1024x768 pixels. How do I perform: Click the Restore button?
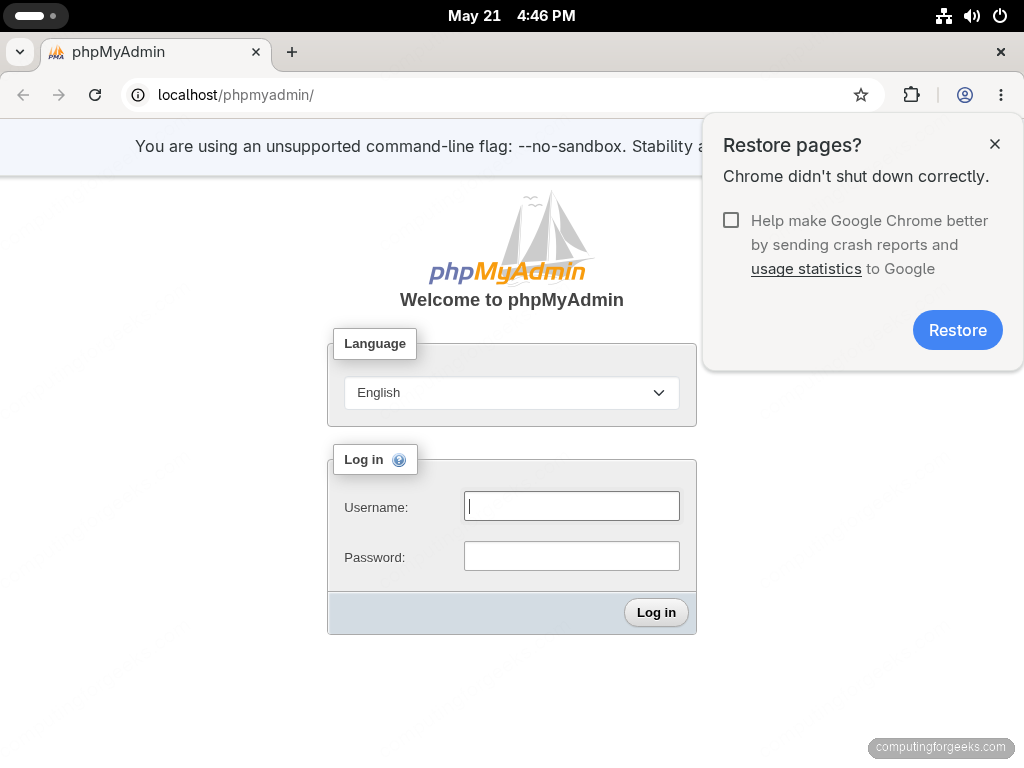click(957, 330)
